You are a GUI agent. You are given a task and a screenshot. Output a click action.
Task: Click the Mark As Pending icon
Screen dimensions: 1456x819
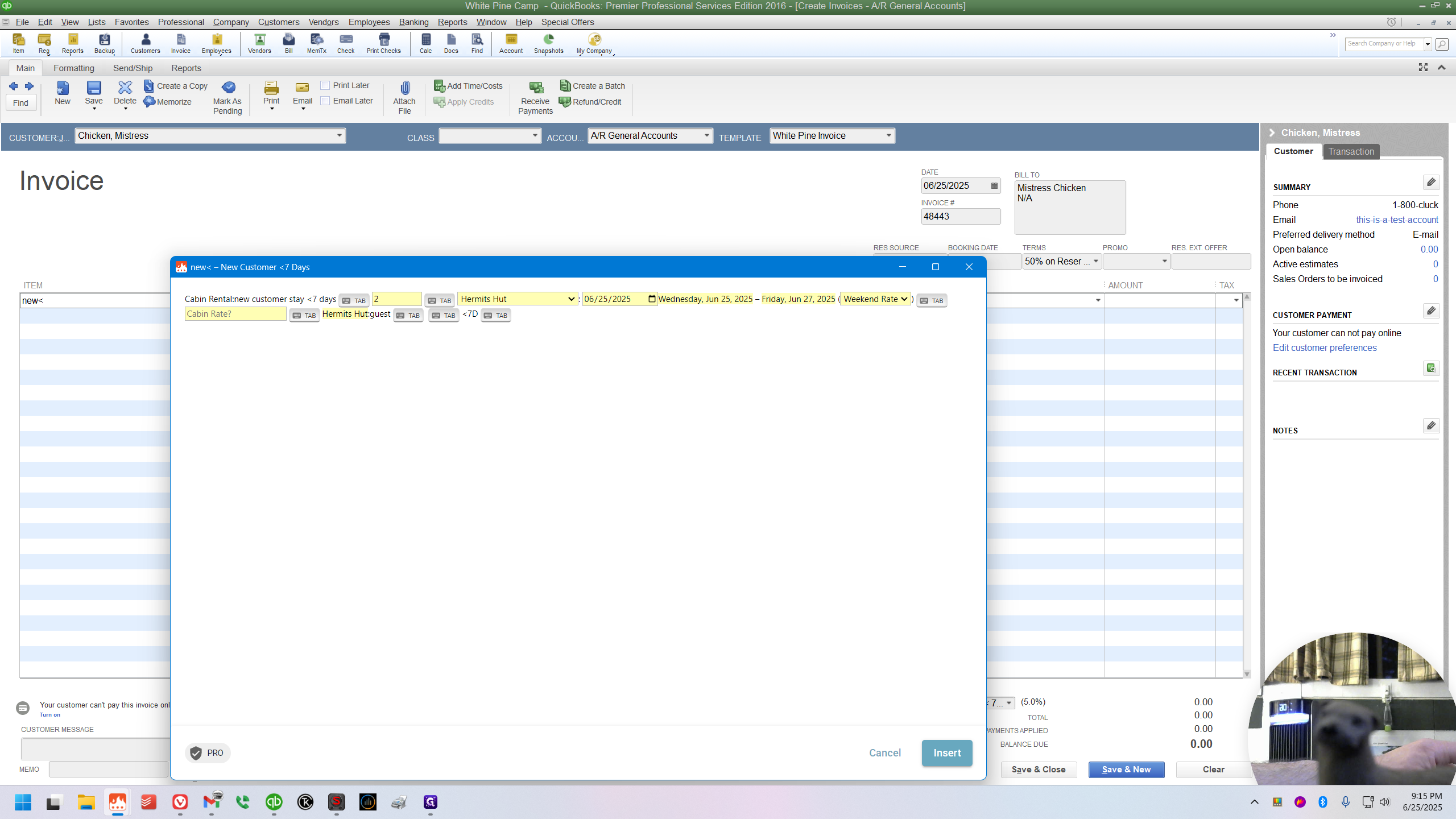(x=227, y=98)
